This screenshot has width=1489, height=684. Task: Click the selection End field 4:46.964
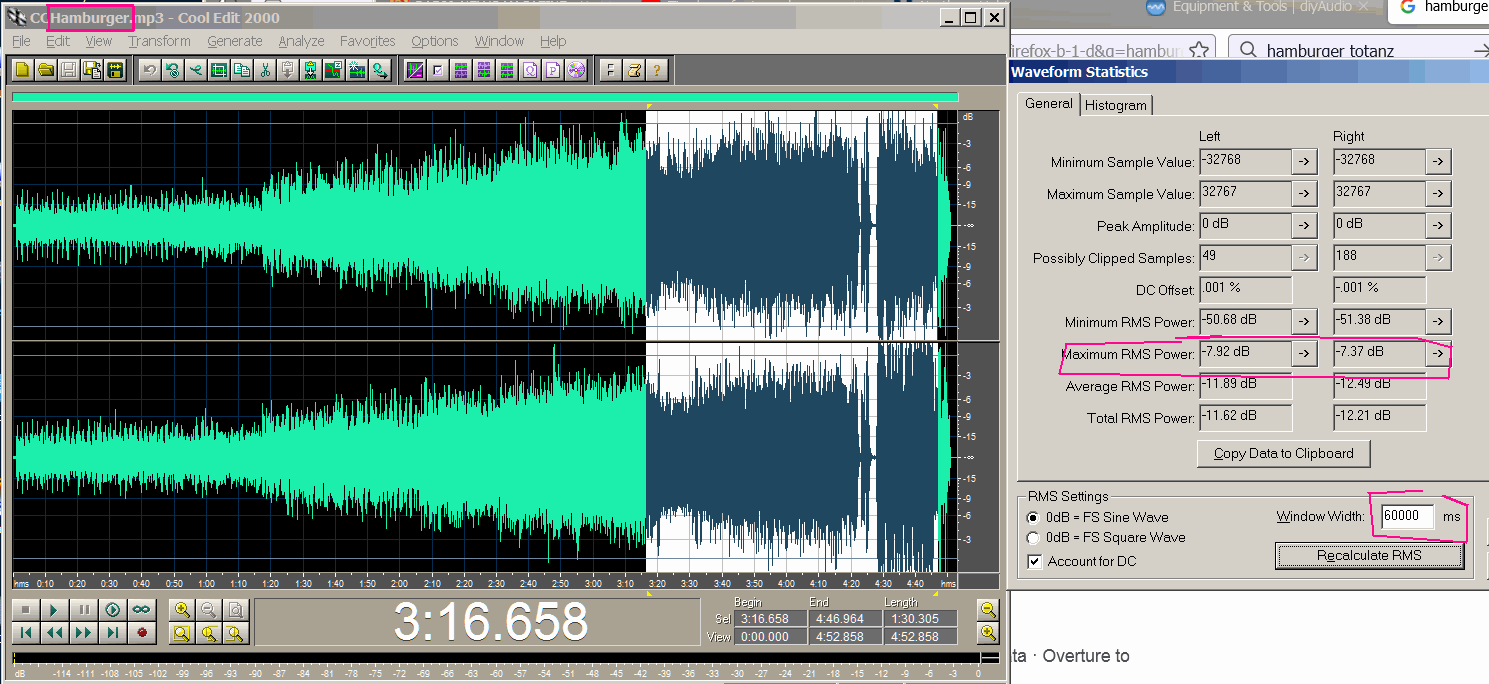point(845,619)
